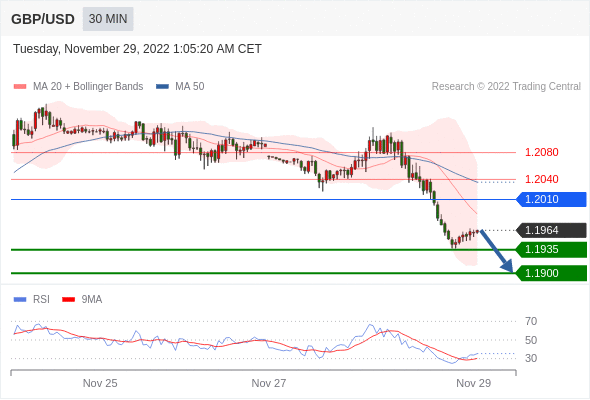Select the GBP/USD pair title
This screenshot has height=400, width=590.
(43, 19)
